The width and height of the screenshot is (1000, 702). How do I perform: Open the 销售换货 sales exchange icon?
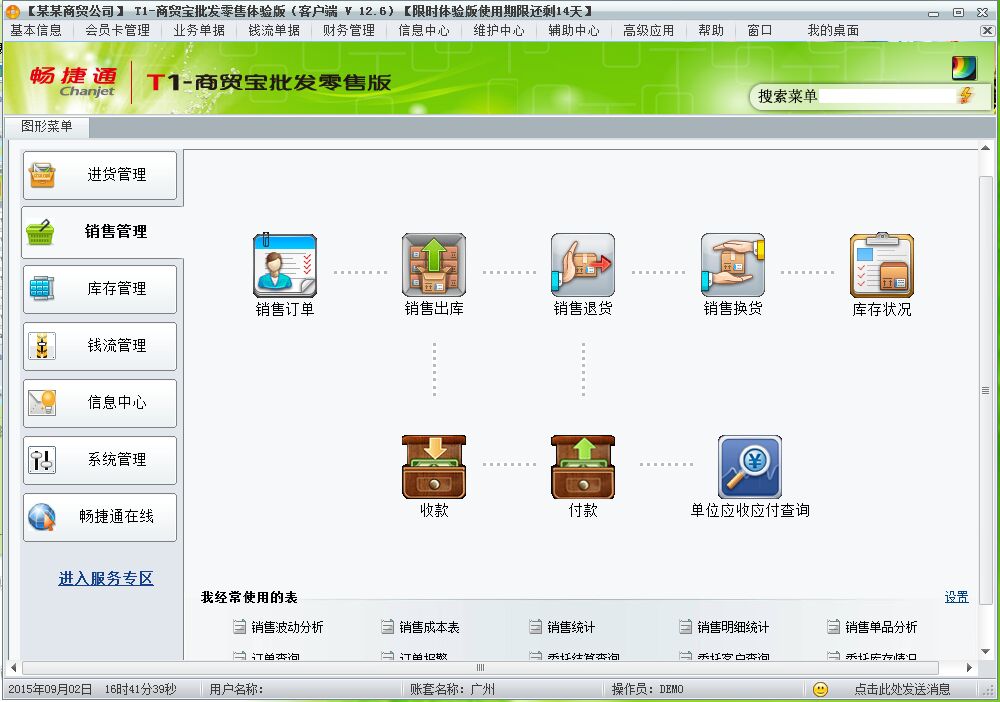click(x=733, y=265)
